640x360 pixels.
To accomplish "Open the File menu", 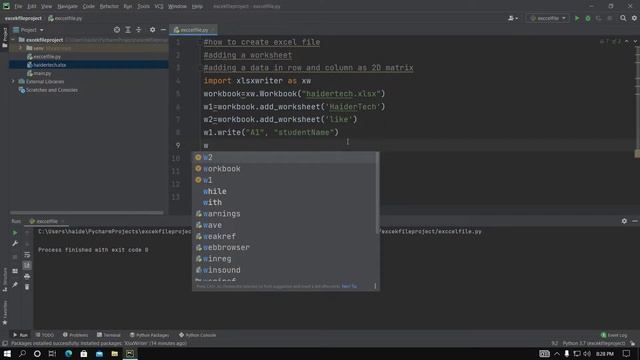I will (18, 7).
